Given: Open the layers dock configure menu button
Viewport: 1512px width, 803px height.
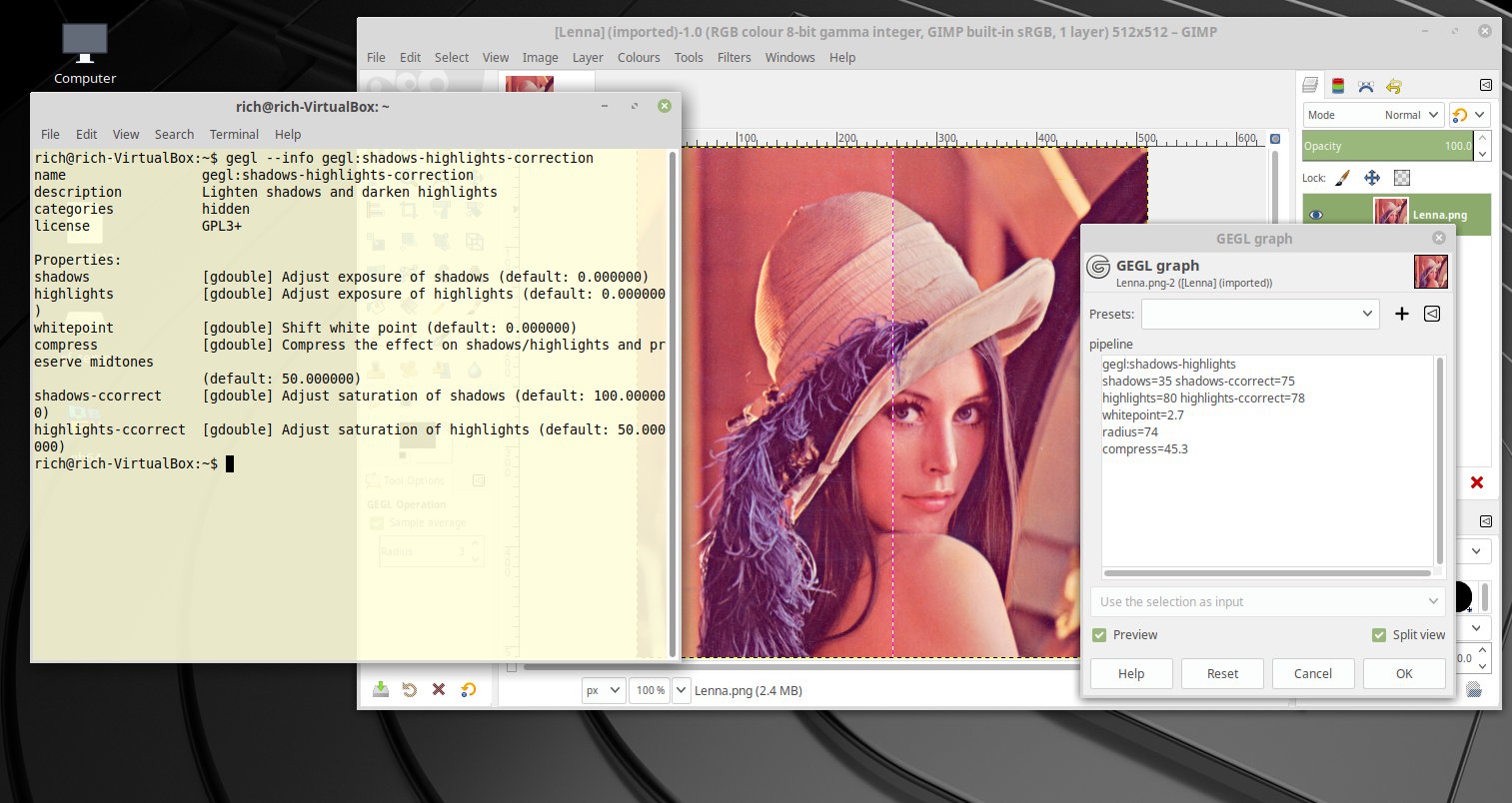Looking at the screenshot, I should click(x=1485, y=85).
